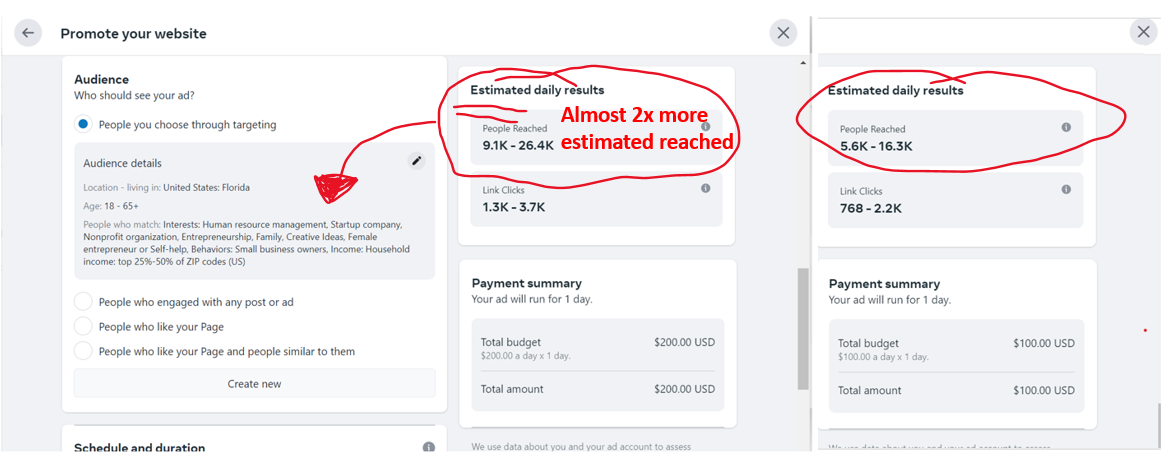Open info icon for left People Reached
The height and width of the screenshot is (460, 1165).
[x=705, y=126]
